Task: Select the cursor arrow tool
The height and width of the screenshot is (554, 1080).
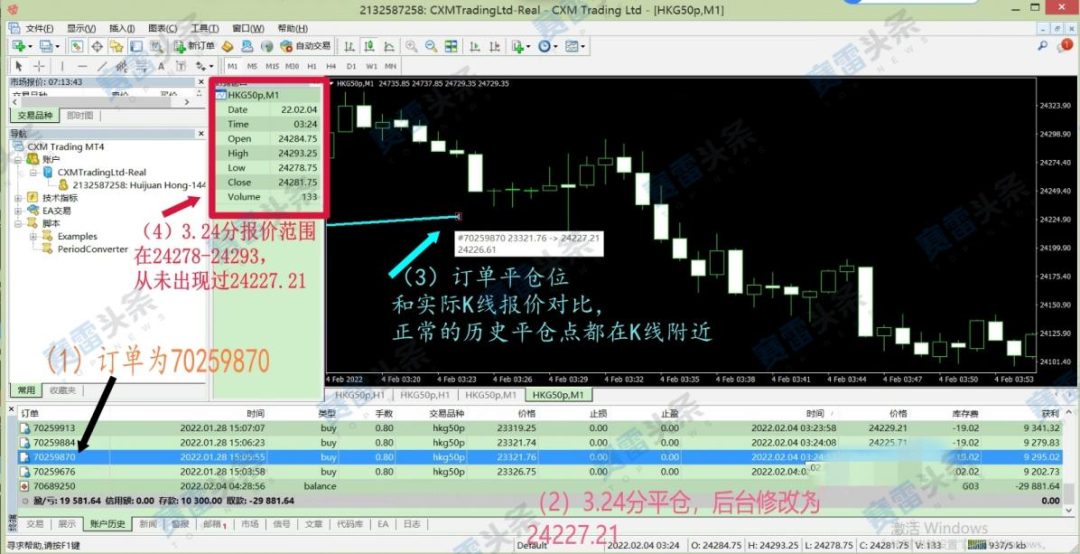Action: pos(19,66)
